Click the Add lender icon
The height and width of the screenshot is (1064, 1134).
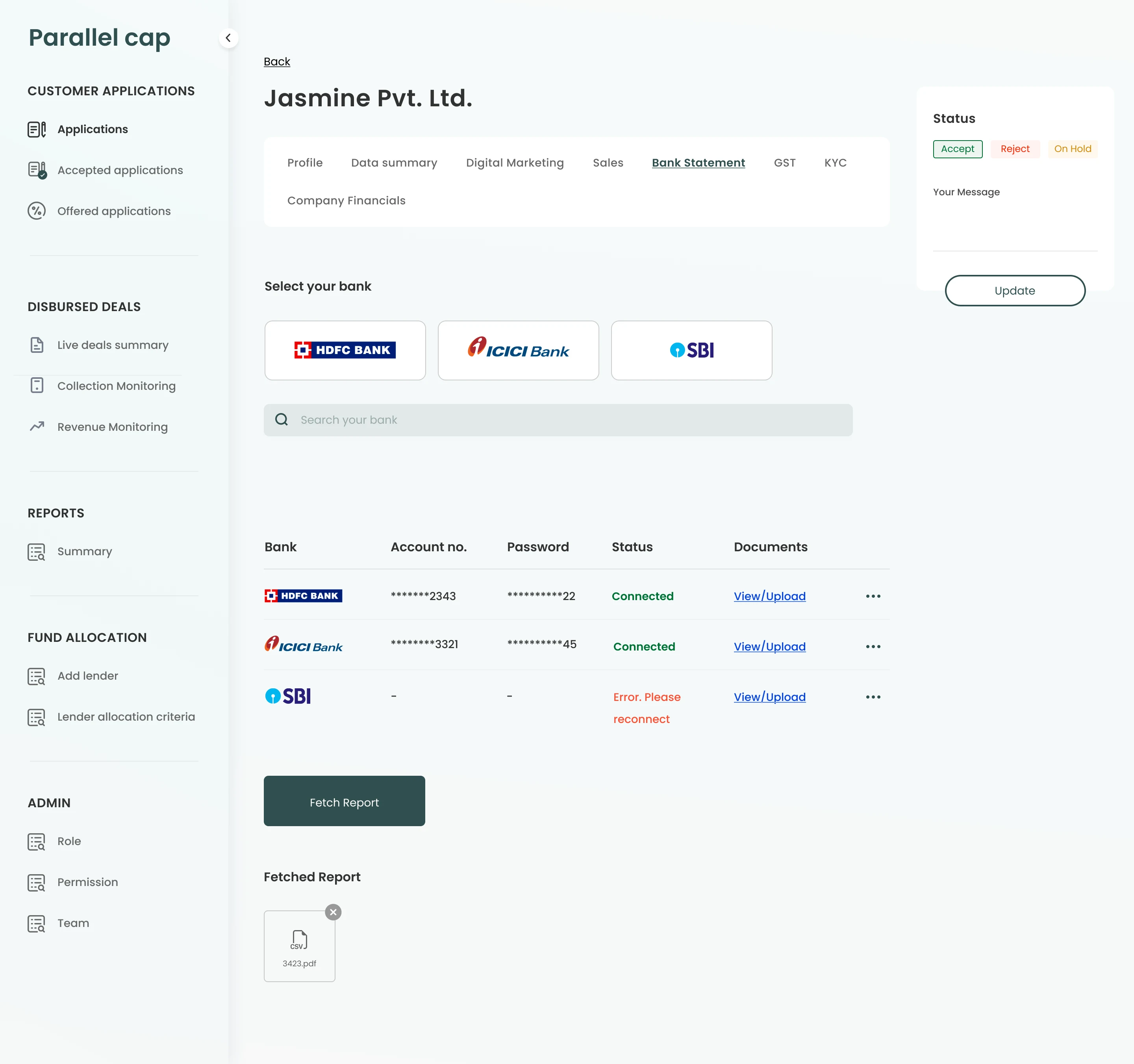37,676
